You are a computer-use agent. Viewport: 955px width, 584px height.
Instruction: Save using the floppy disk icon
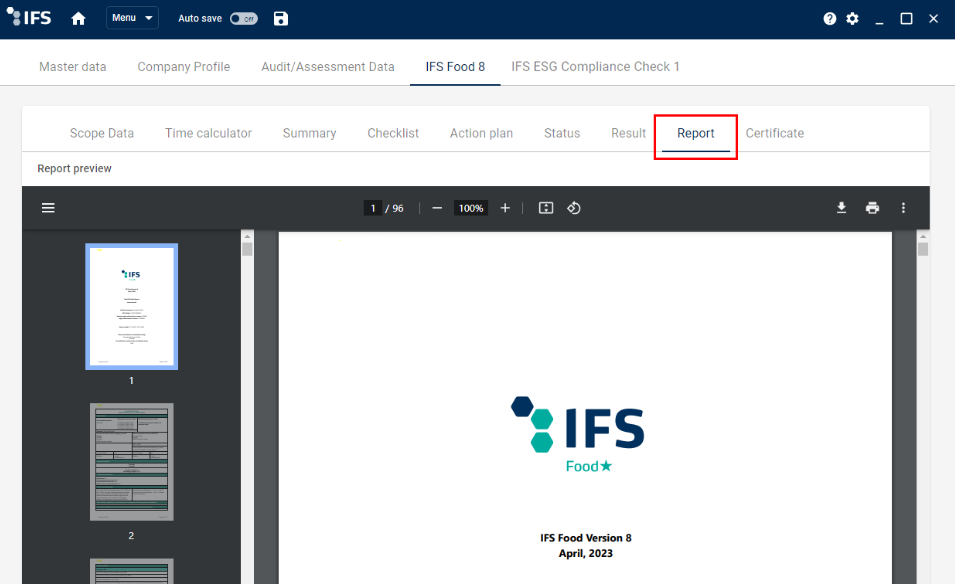tap(281, 19)
